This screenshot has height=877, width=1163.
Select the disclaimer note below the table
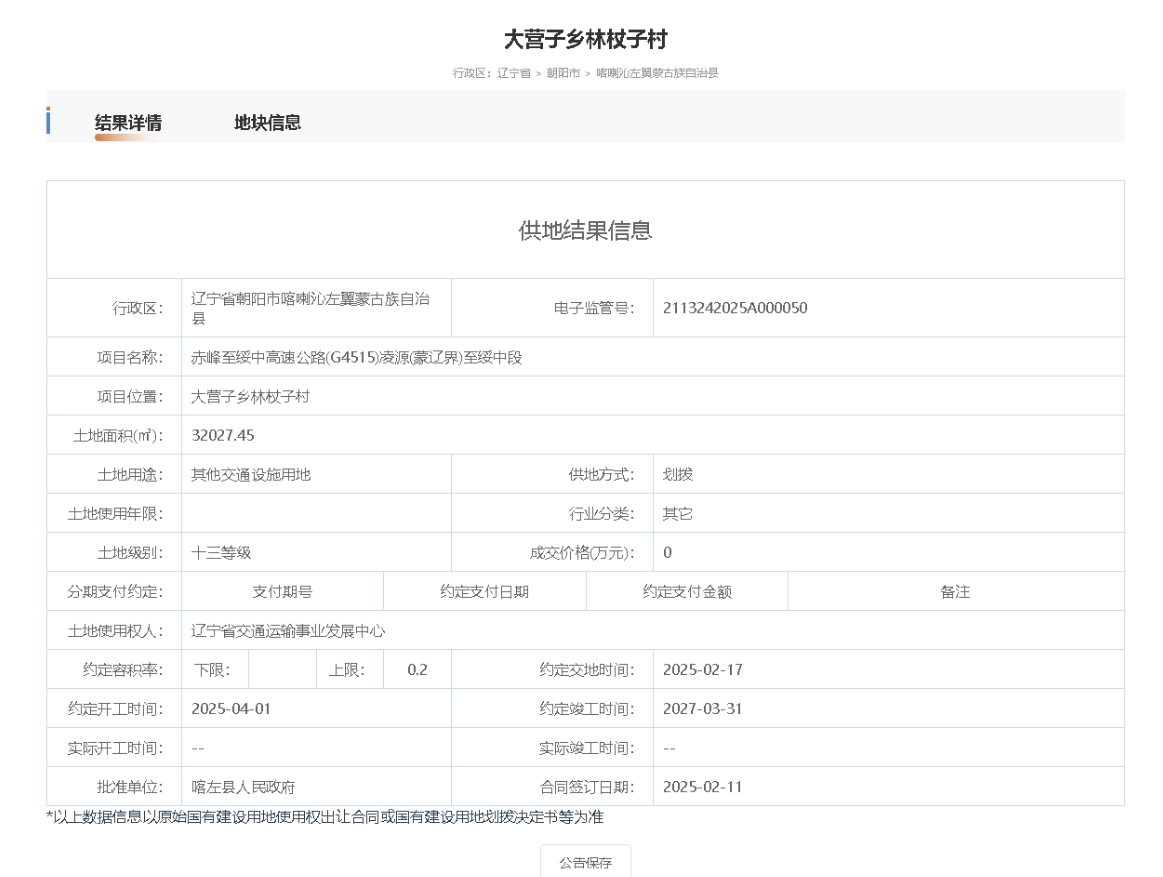pos(325,817)
